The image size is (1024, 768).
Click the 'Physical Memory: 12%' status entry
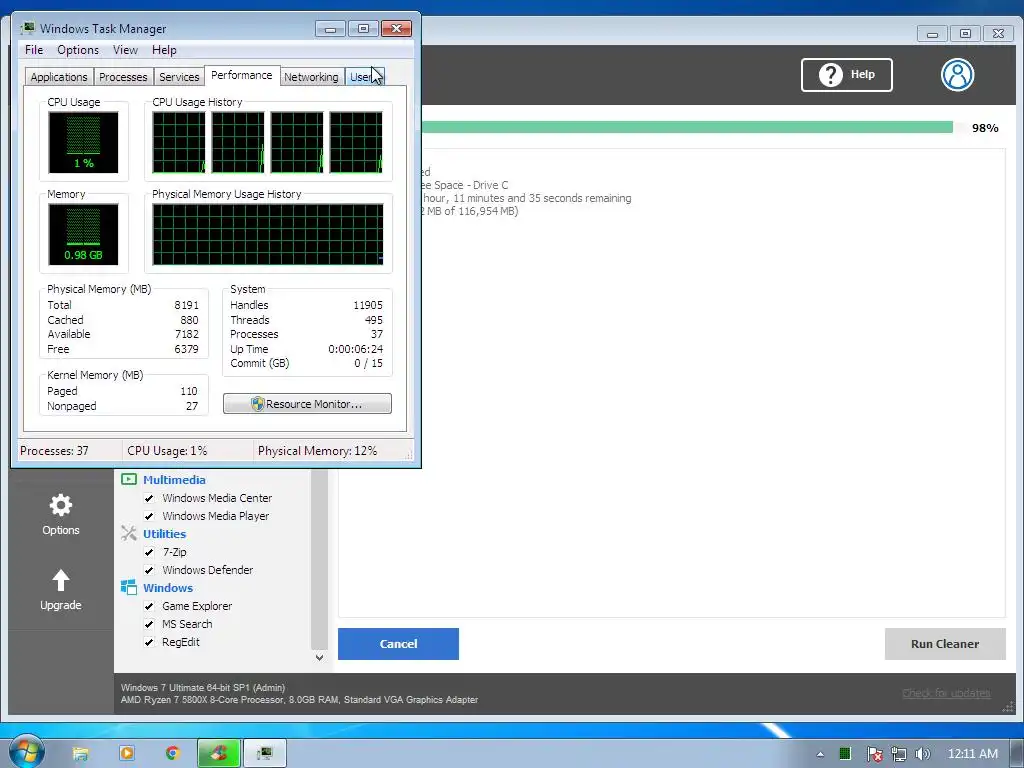tap(317, 451)
